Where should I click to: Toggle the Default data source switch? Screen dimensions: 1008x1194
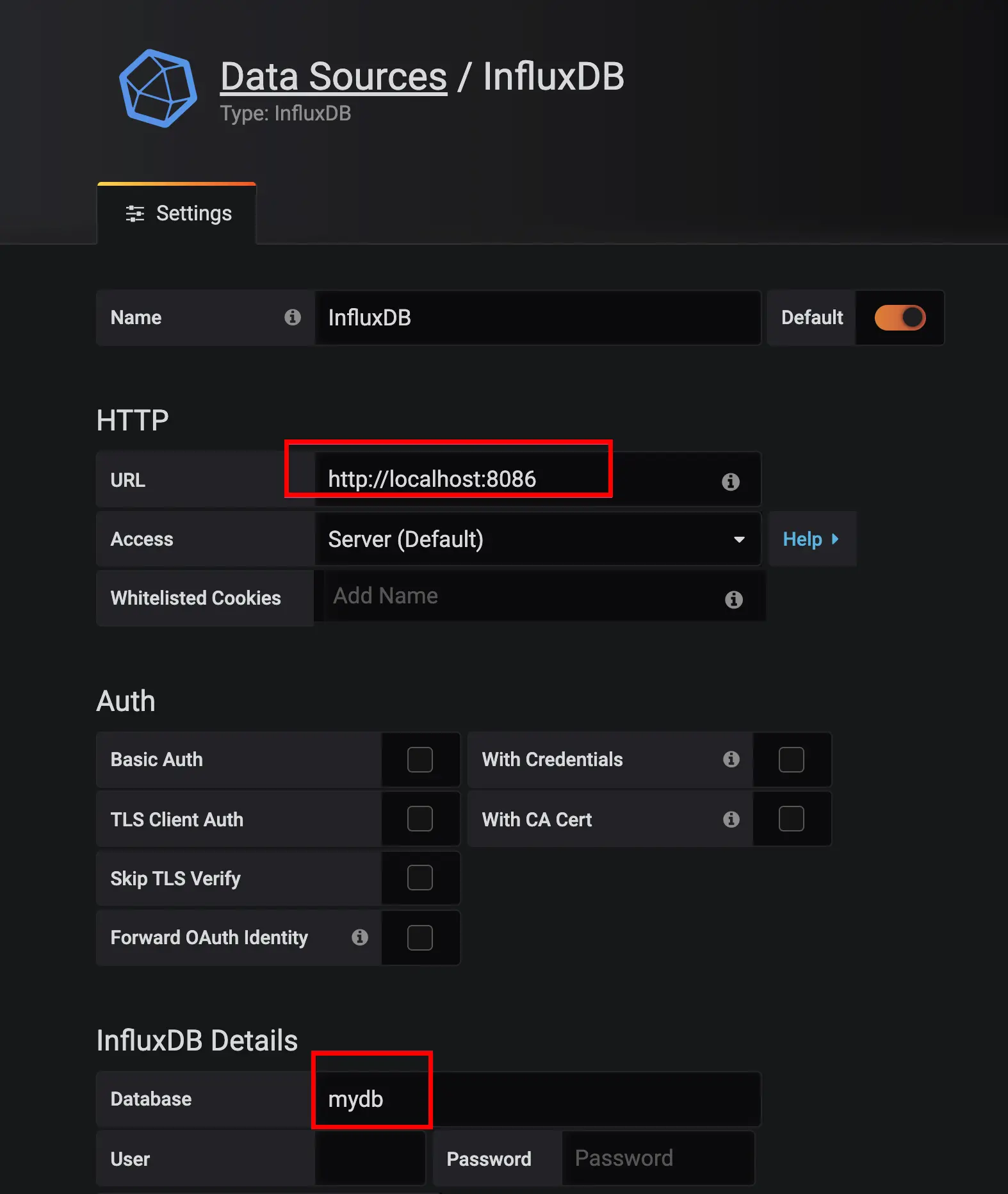click(x=900, y=318)
